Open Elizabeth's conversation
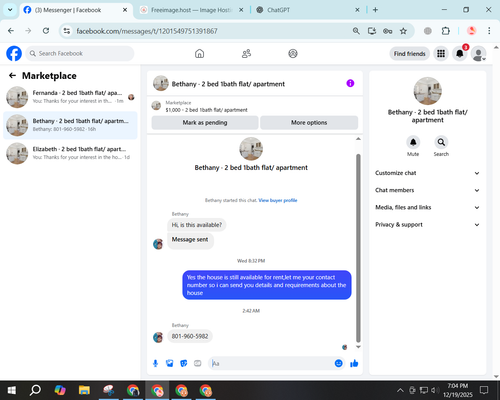 [x=70, y=153]
